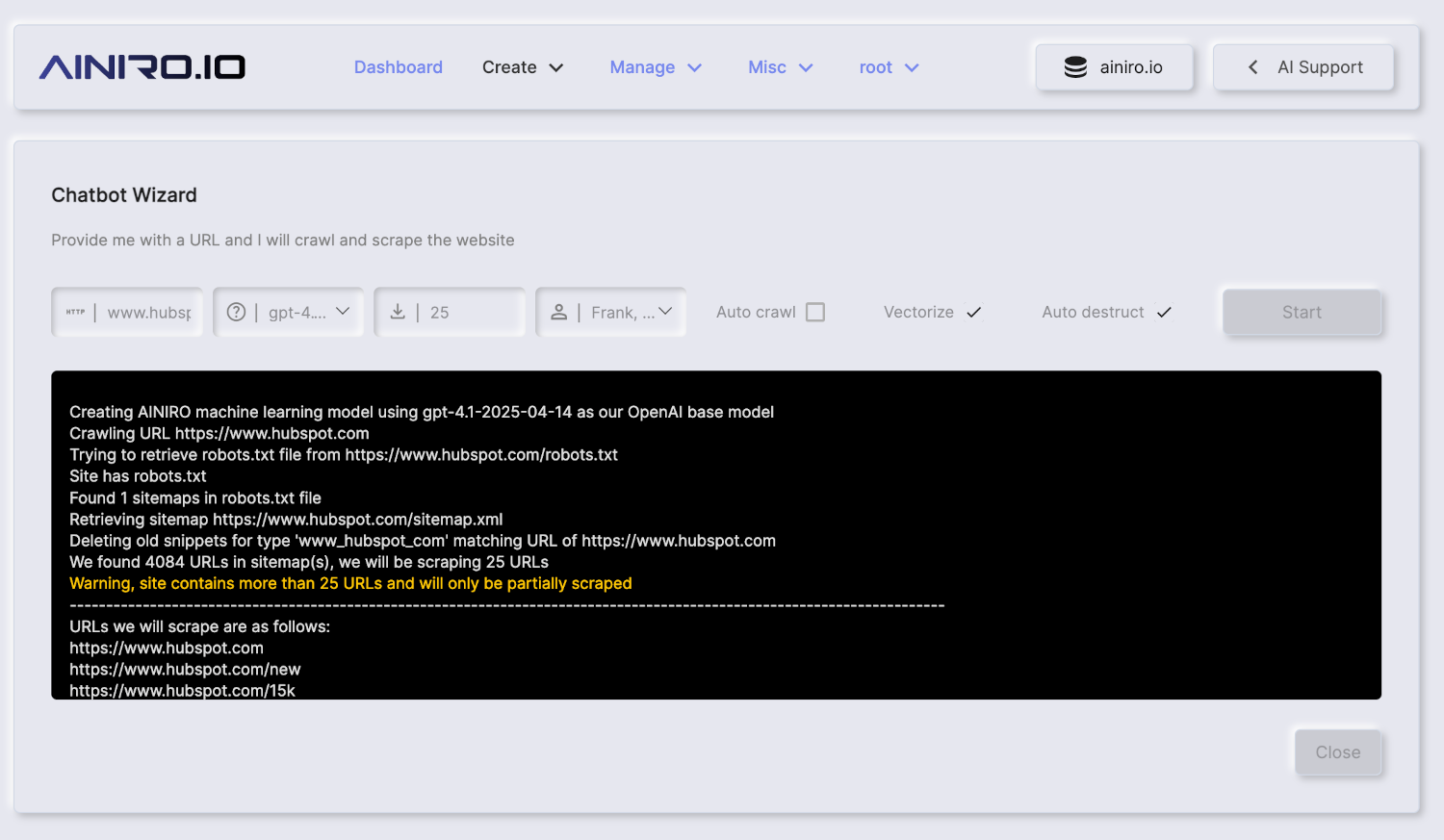Click the question mark icon in model selector
The width and height of the screenshot is (1444, 840).
click(236, 312)
